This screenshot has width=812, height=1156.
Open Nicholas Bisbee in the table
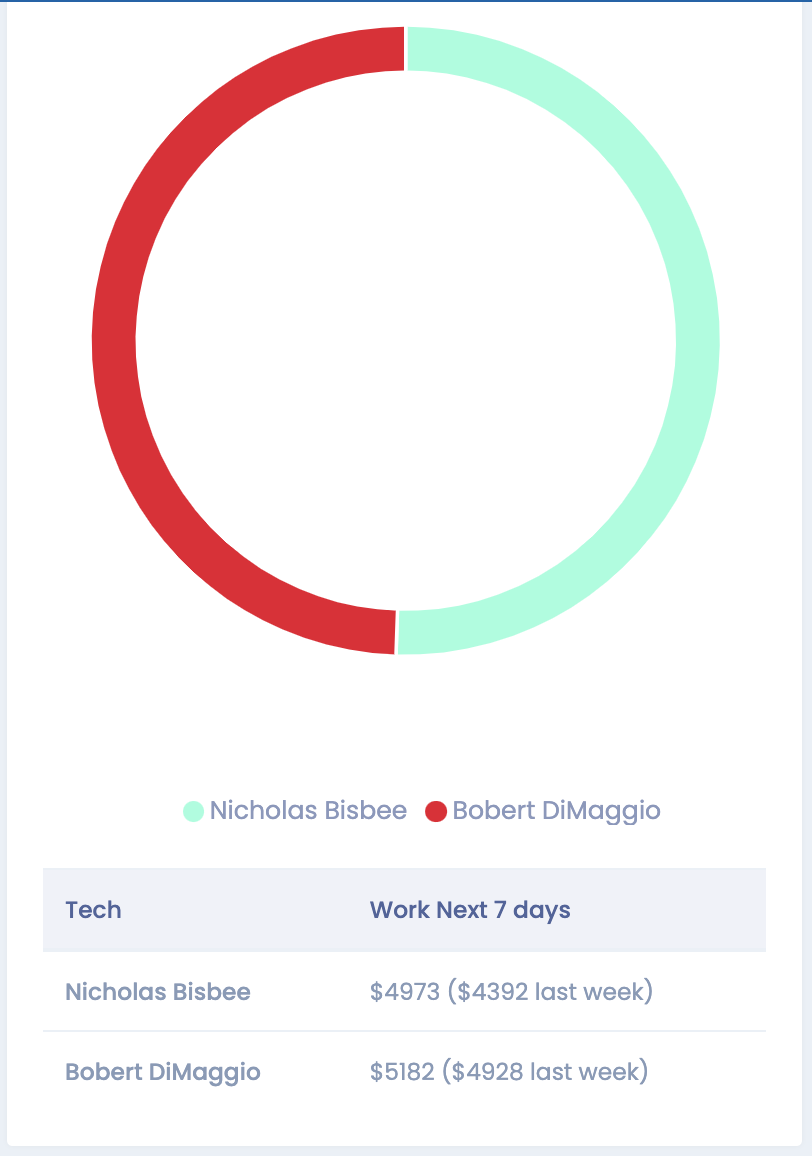point(158,992)
